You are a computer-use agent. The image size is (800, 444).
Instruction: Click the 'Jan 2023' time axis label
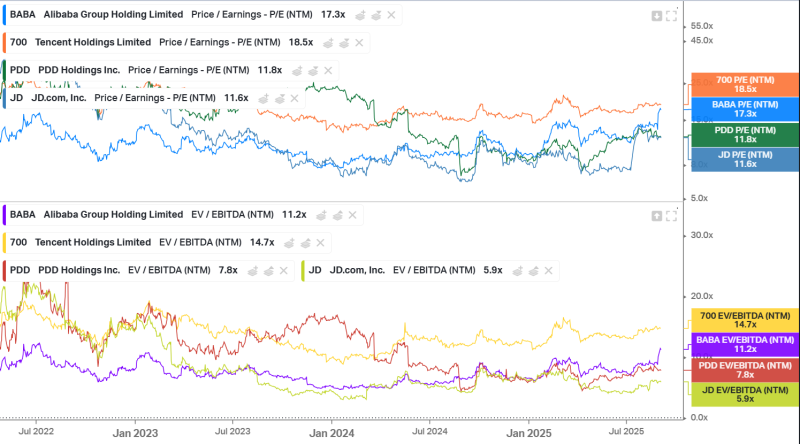(x=135, y=433)
